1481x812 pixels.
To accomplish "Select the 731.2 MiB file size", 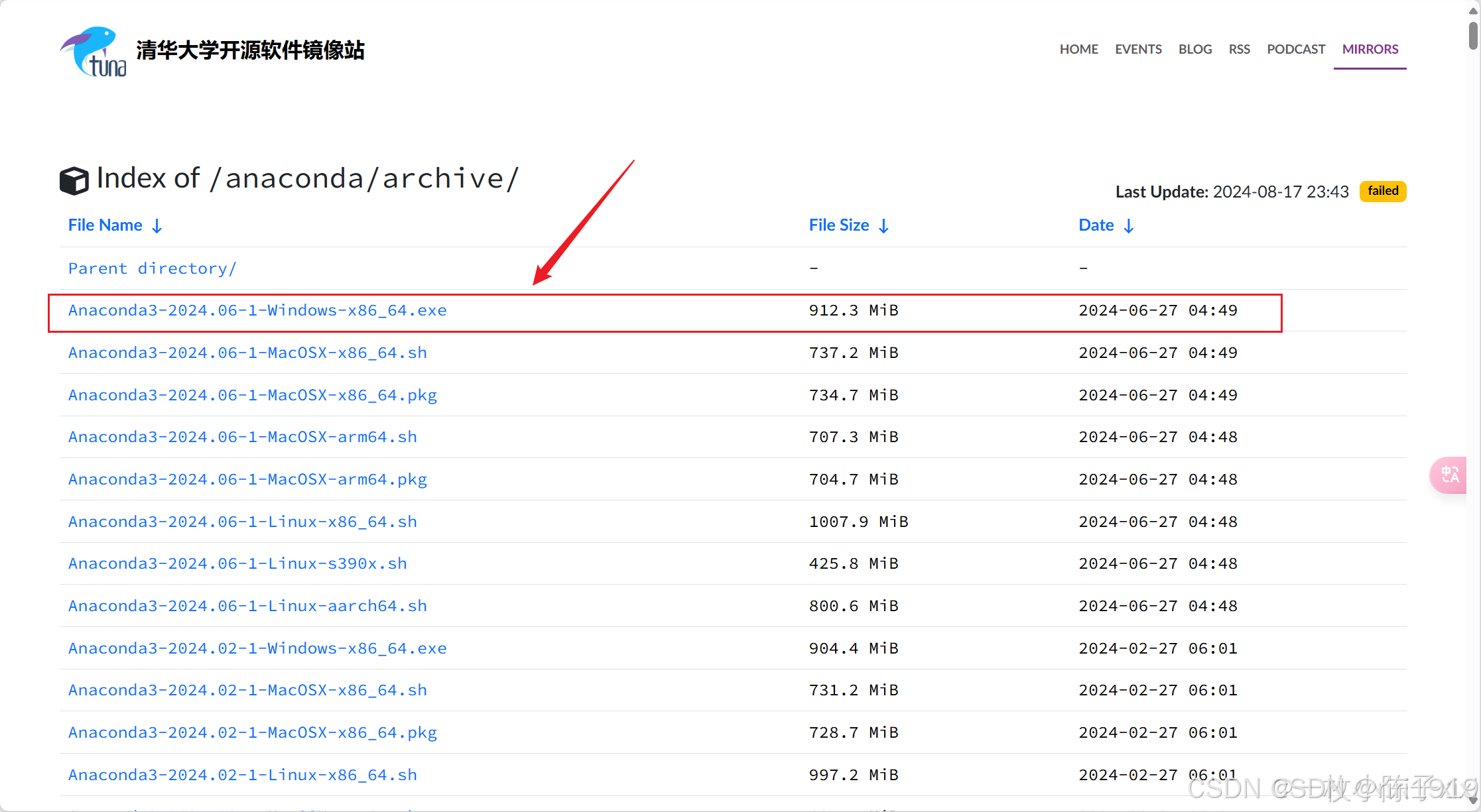I will pos(854,690).
